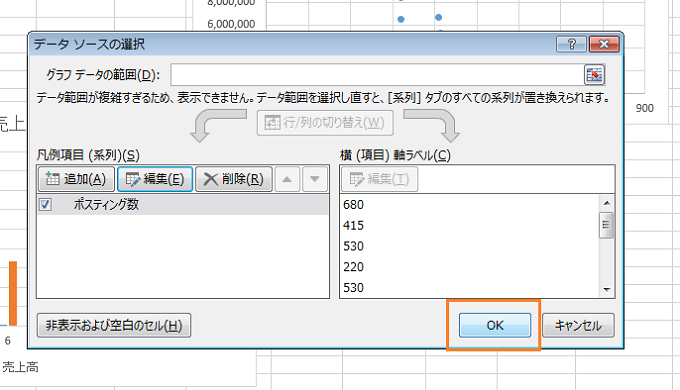
Task: Add a new series with 追加(A)
Action: point(76,179)
